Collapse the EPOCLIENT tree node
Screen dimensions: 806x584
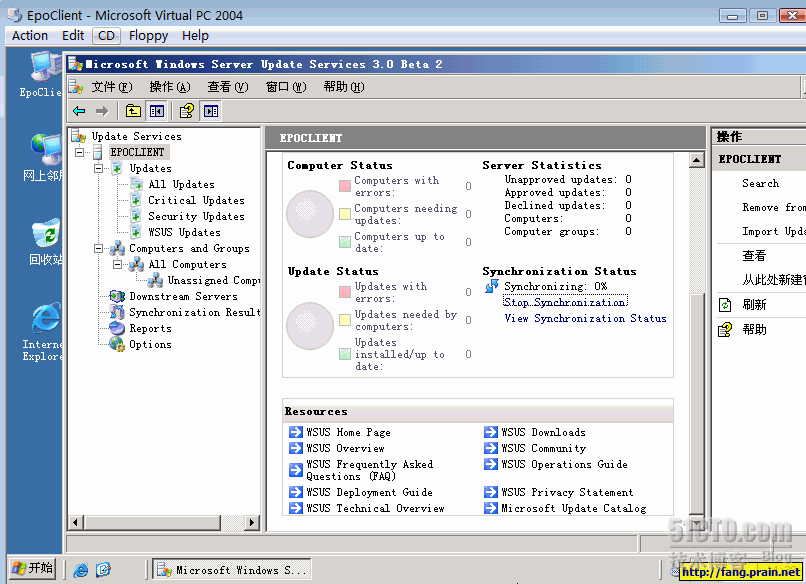pos(79,152)
